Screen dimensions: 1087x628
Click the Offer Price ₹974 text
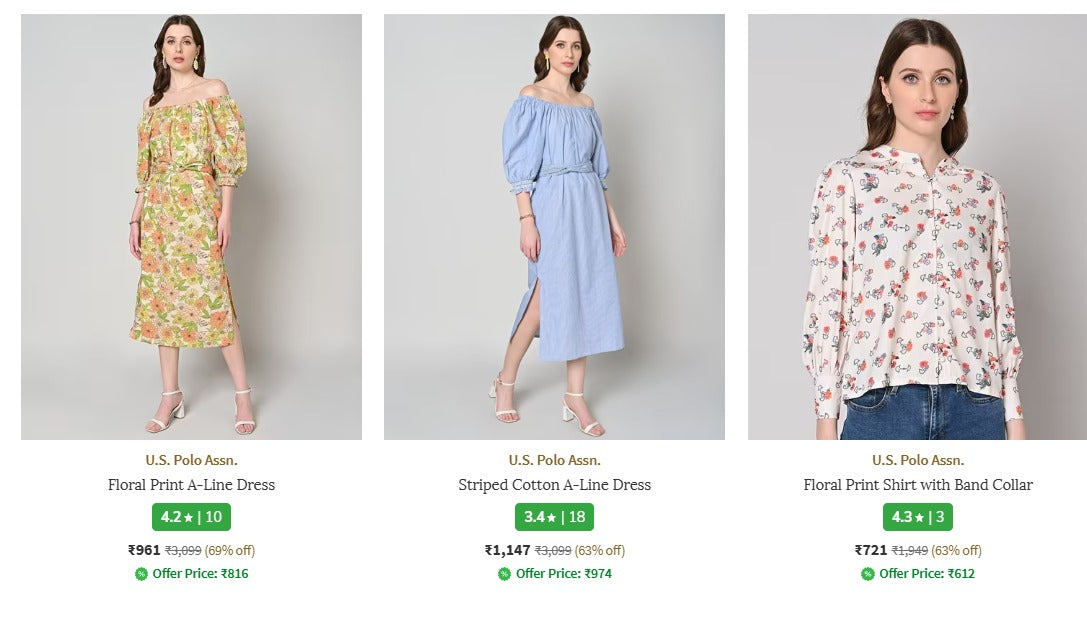point(563,574)
